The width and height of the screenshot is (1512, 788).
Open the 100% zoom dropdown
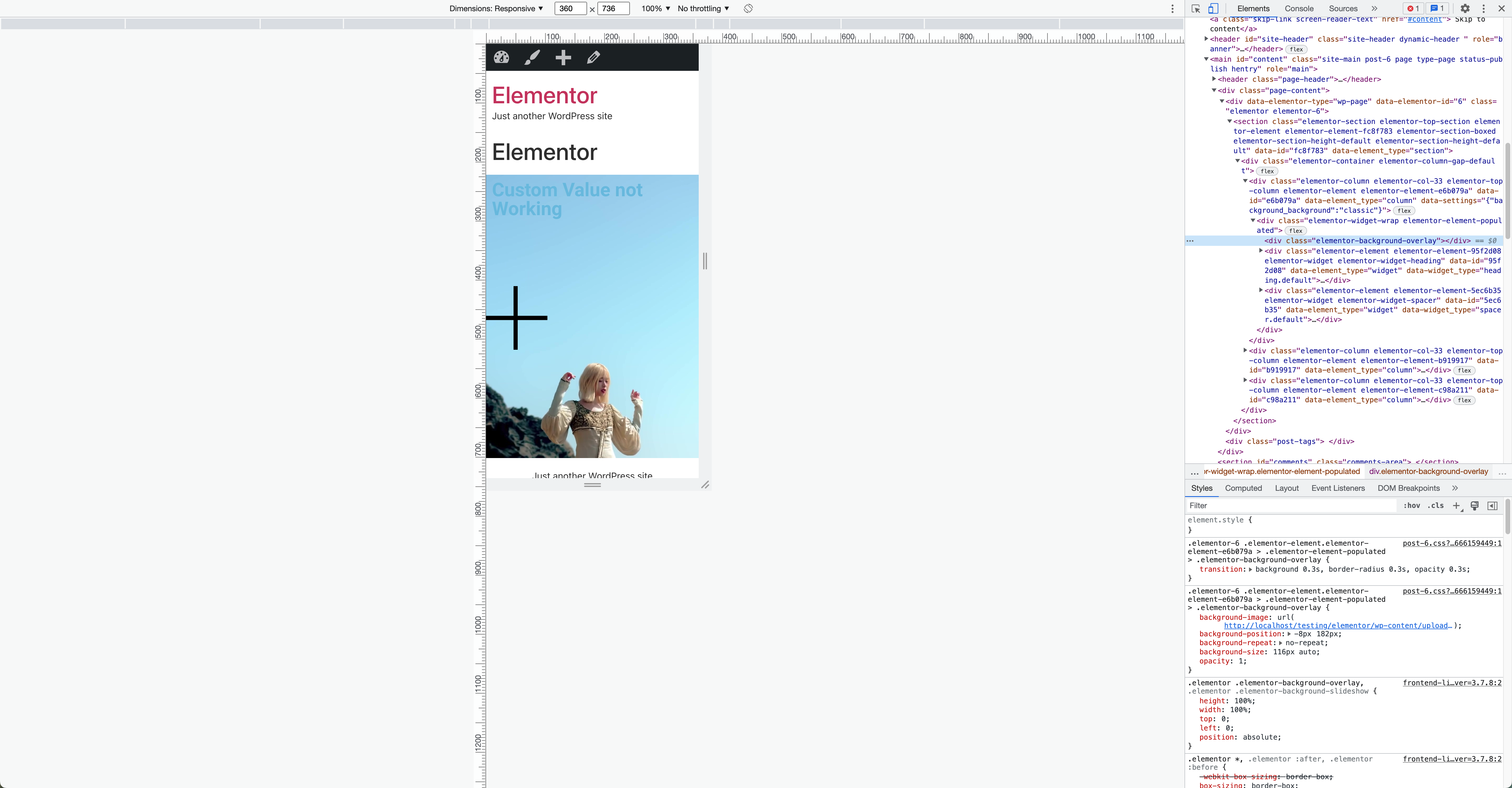pyautogui.click(x=655, y=8)
